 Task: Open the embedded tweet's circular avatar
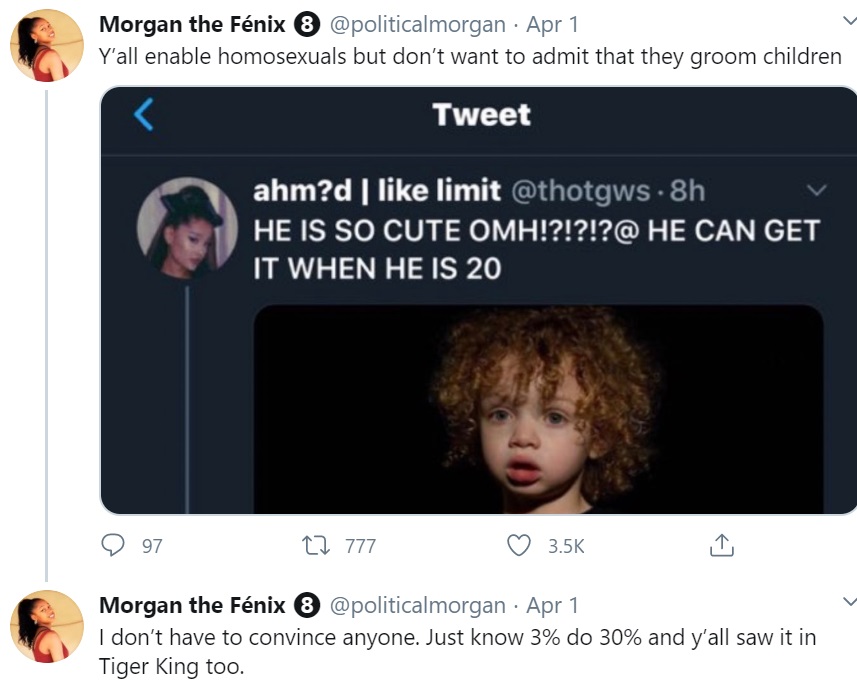pyautogui.click(x=187, y=228)
